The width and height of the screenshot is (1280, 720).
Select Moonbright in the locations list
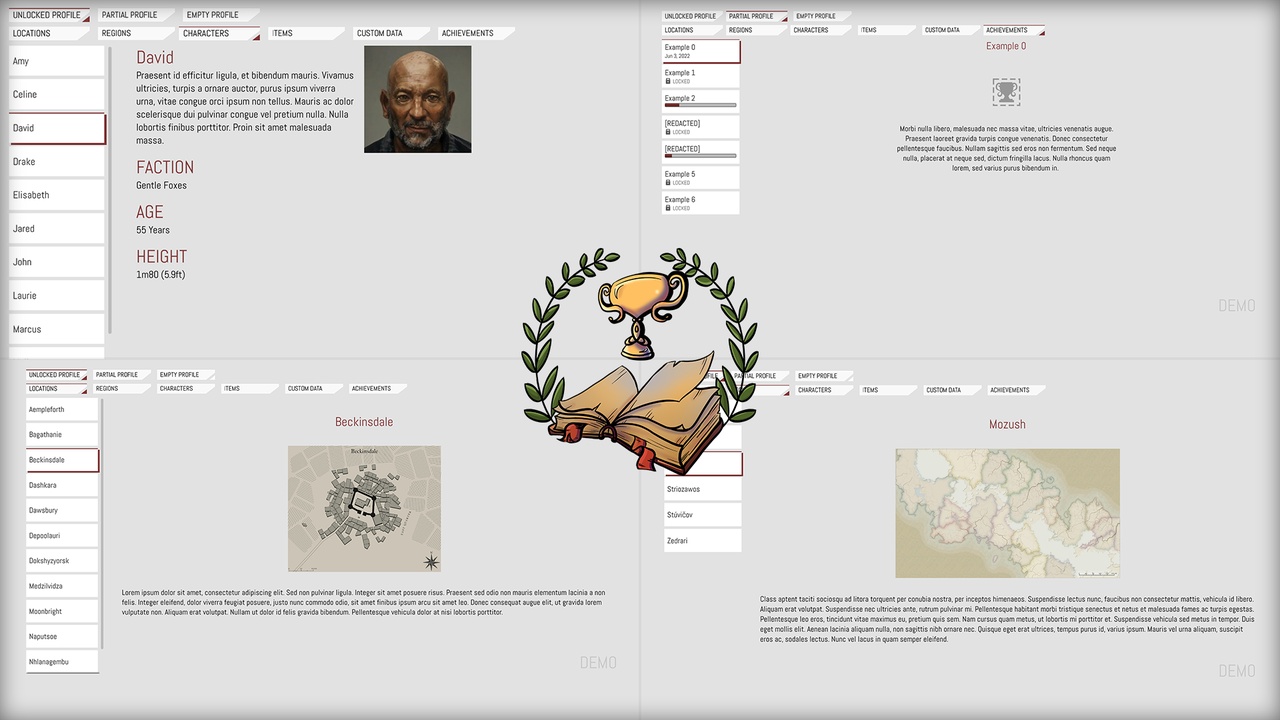[x=62, y=611]
